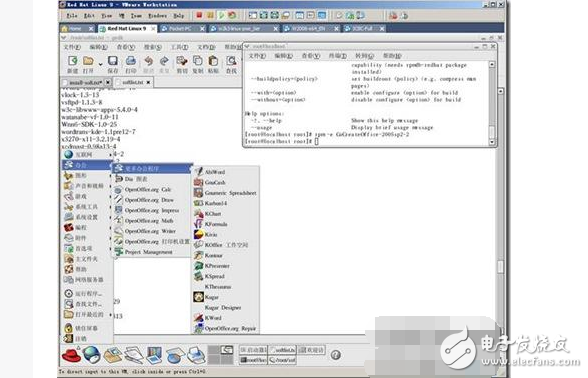This screenshot has width=588, height=378.
Task: Click the cut icon in gedit toolbar
Action: pos(182,61)
